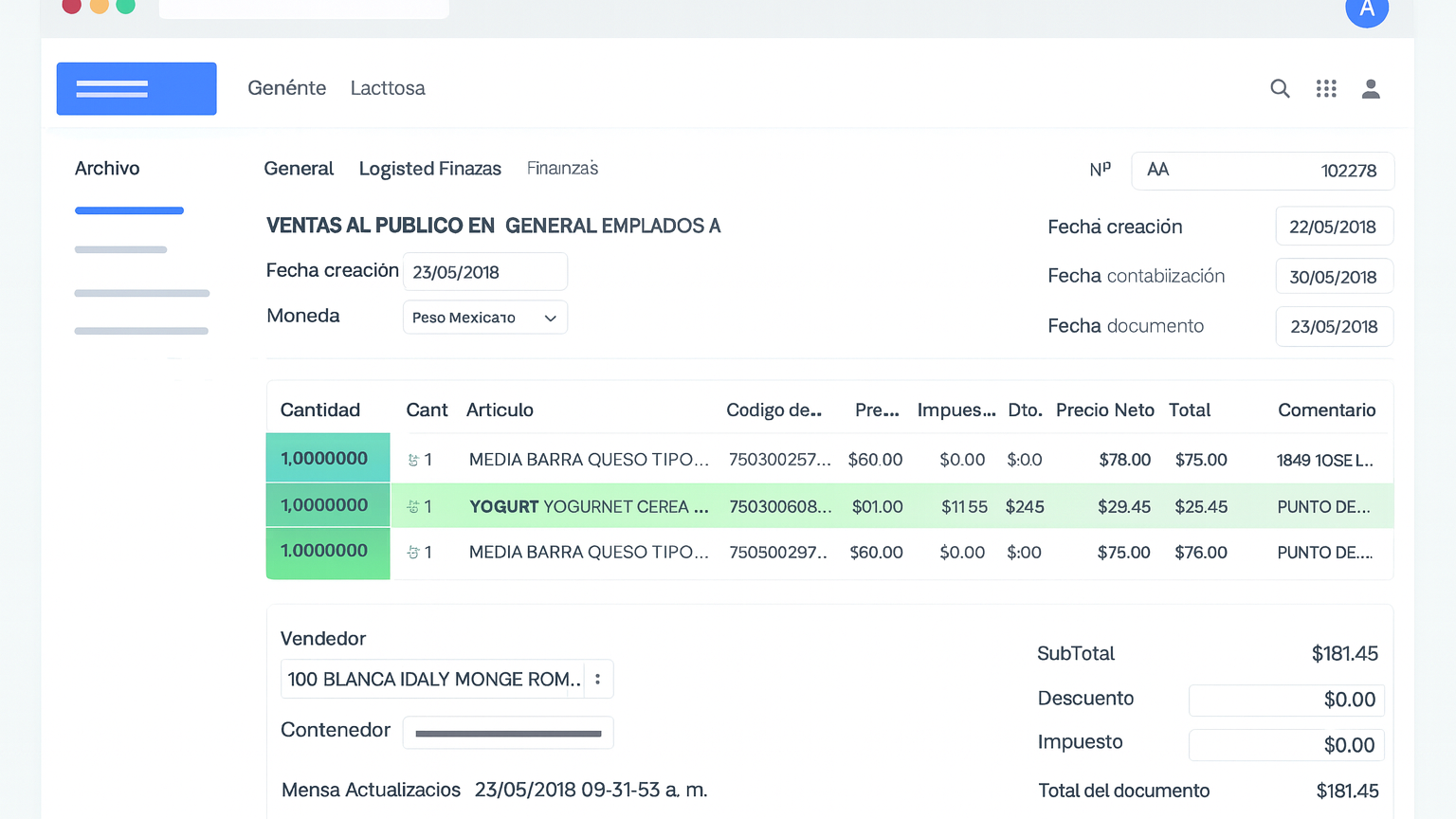Click the Fecha contabilización date field
The width and height of the screenshot is (1456, 819).
coord(1334,277)
